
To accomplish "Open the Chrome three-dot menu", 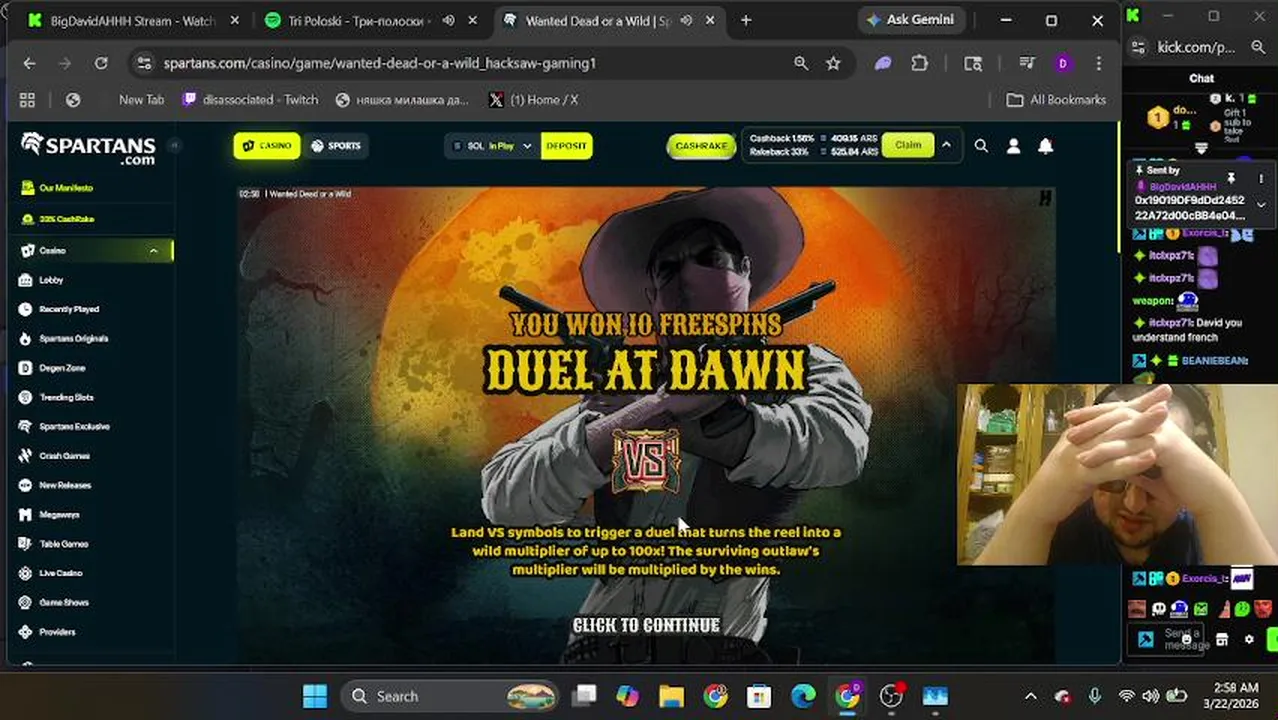I will (x=1099, y=63).
